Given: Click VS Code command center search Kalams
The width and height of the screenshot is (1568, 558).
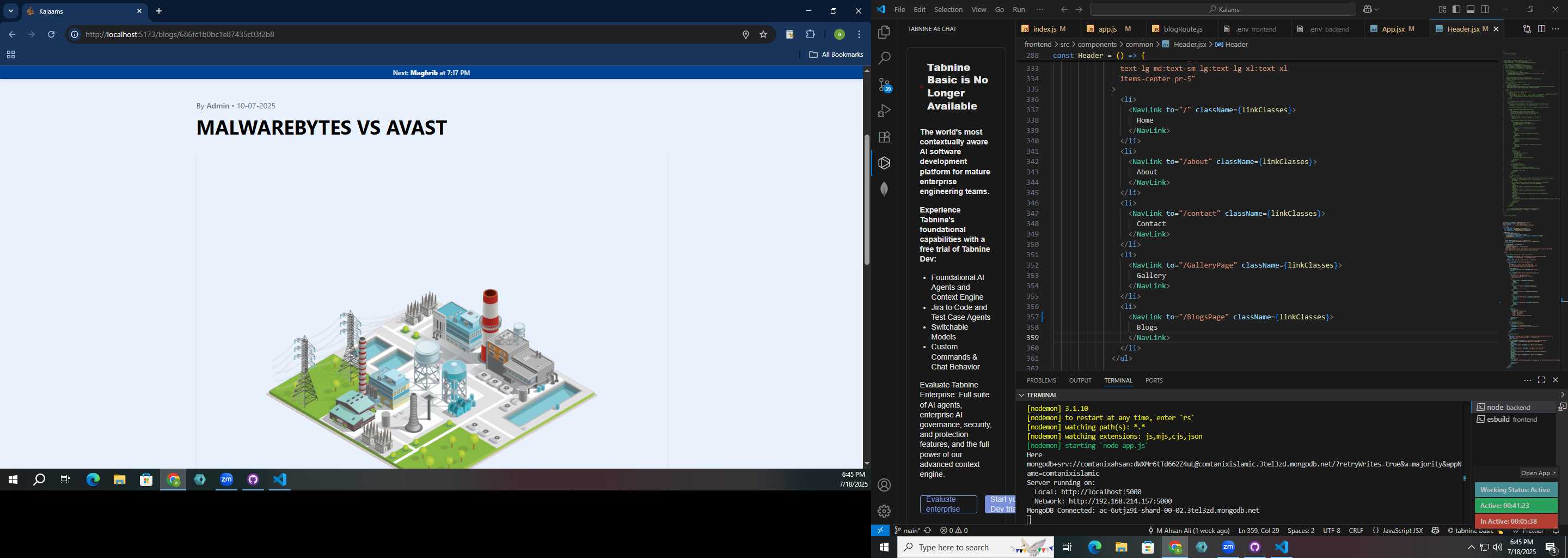Looking at the screenshot, I should tap(1222, 10).
